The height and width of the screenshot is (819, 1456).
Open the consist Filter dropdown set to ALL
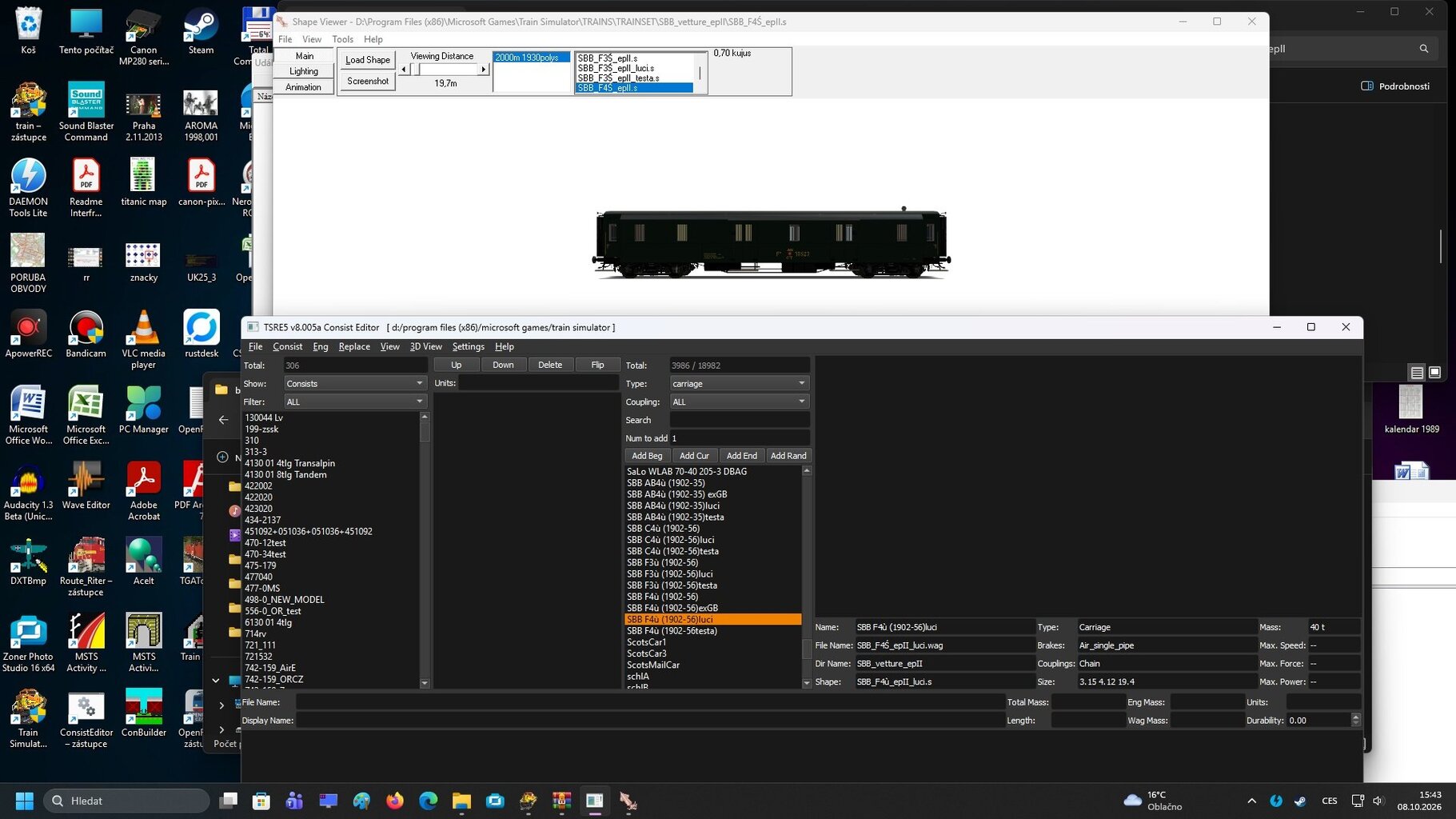355,402
